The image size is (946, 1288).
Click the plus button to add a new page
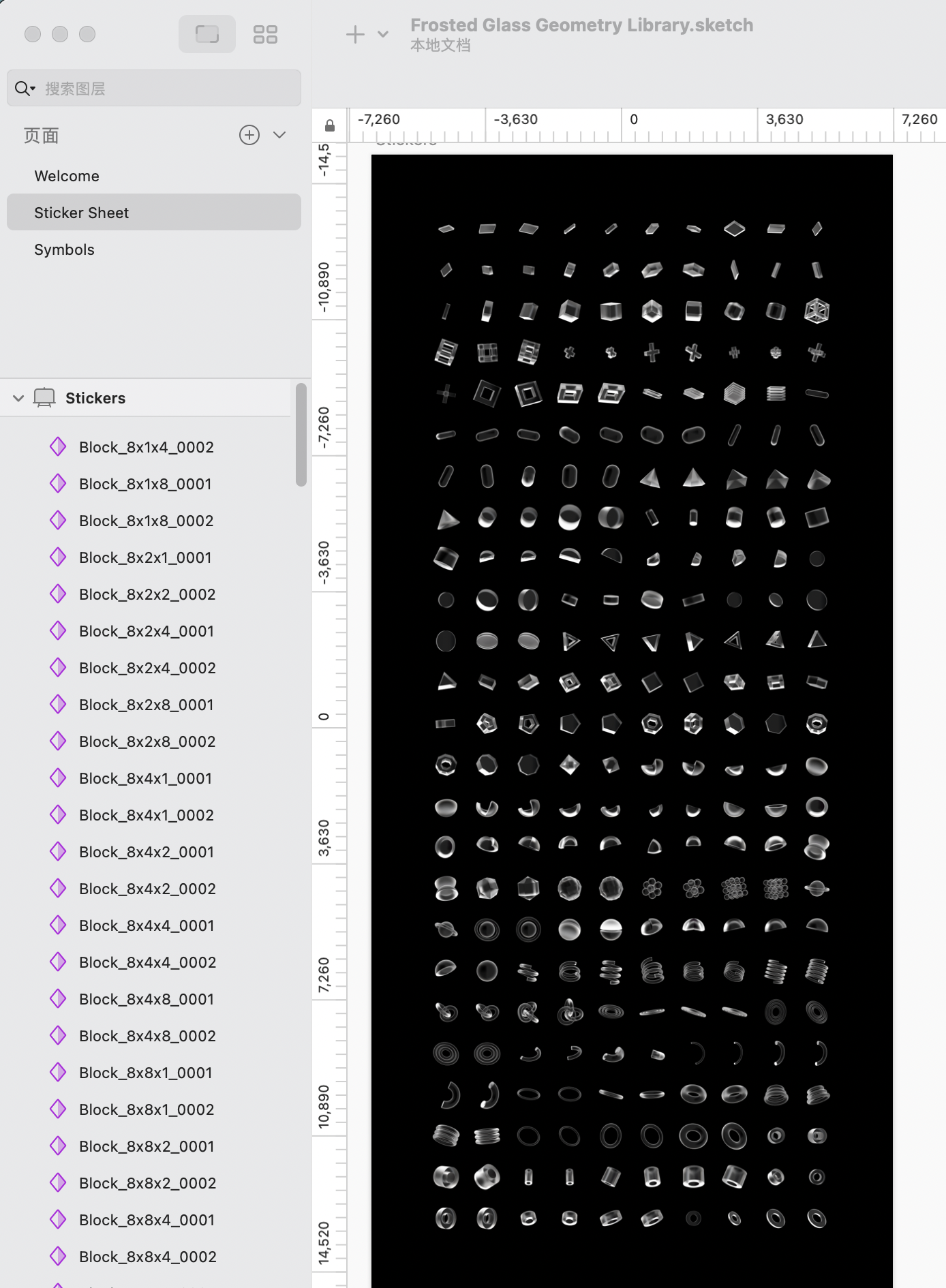pos(249,135)
